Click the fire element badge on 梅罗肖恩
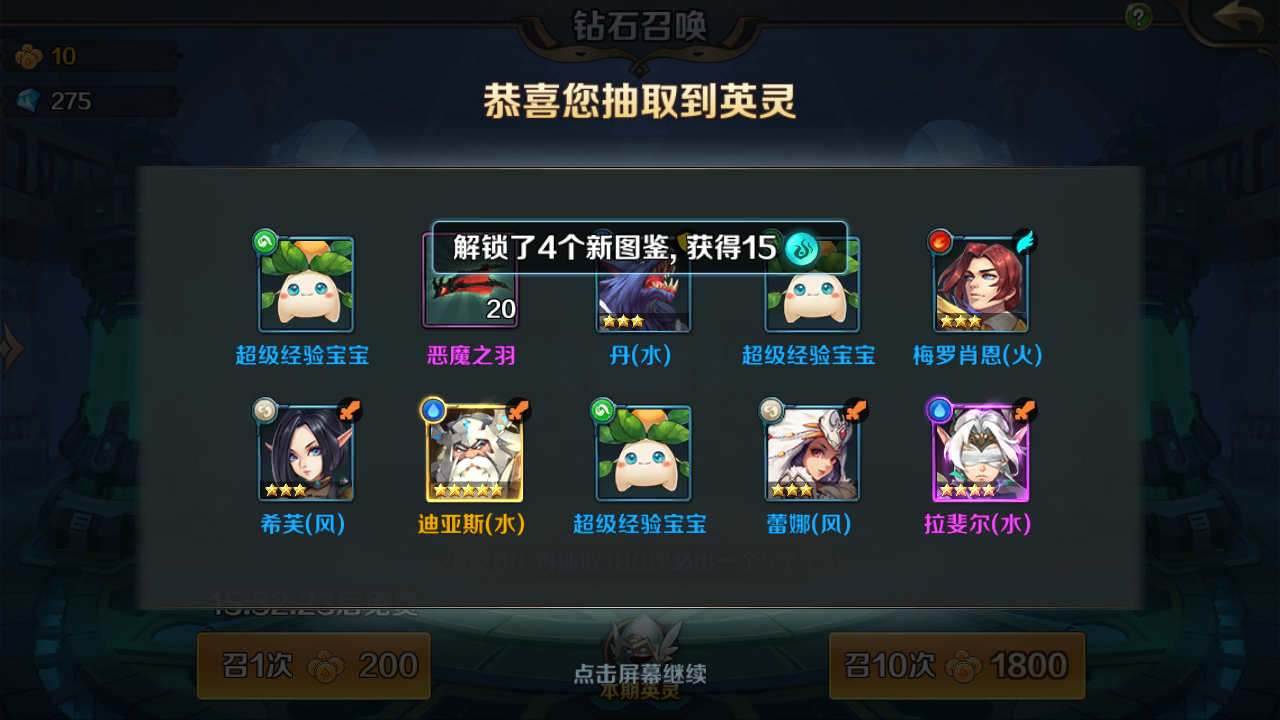 (940, 241)
